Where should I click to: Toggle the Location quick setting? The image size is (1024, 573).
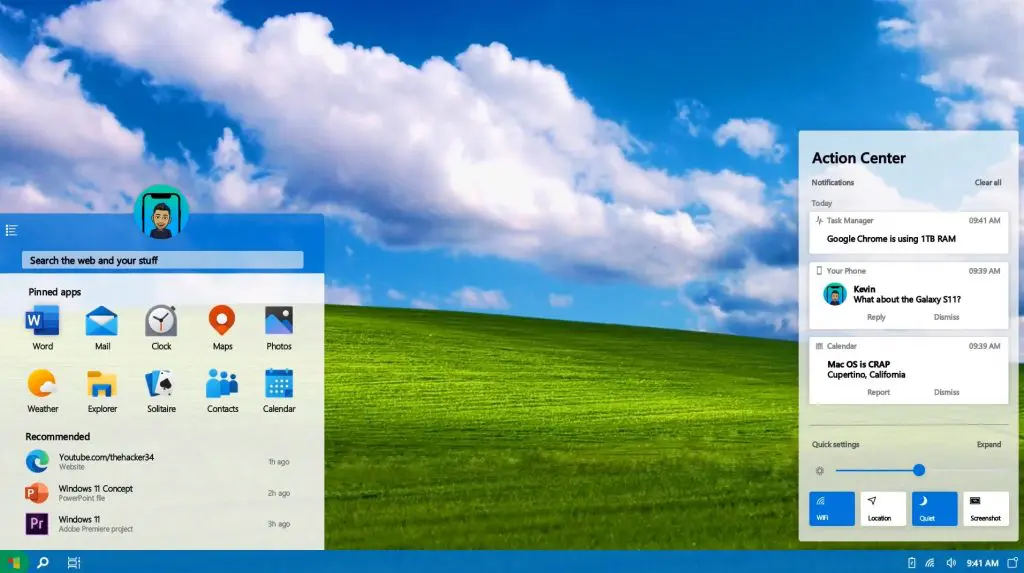point(882,508)
